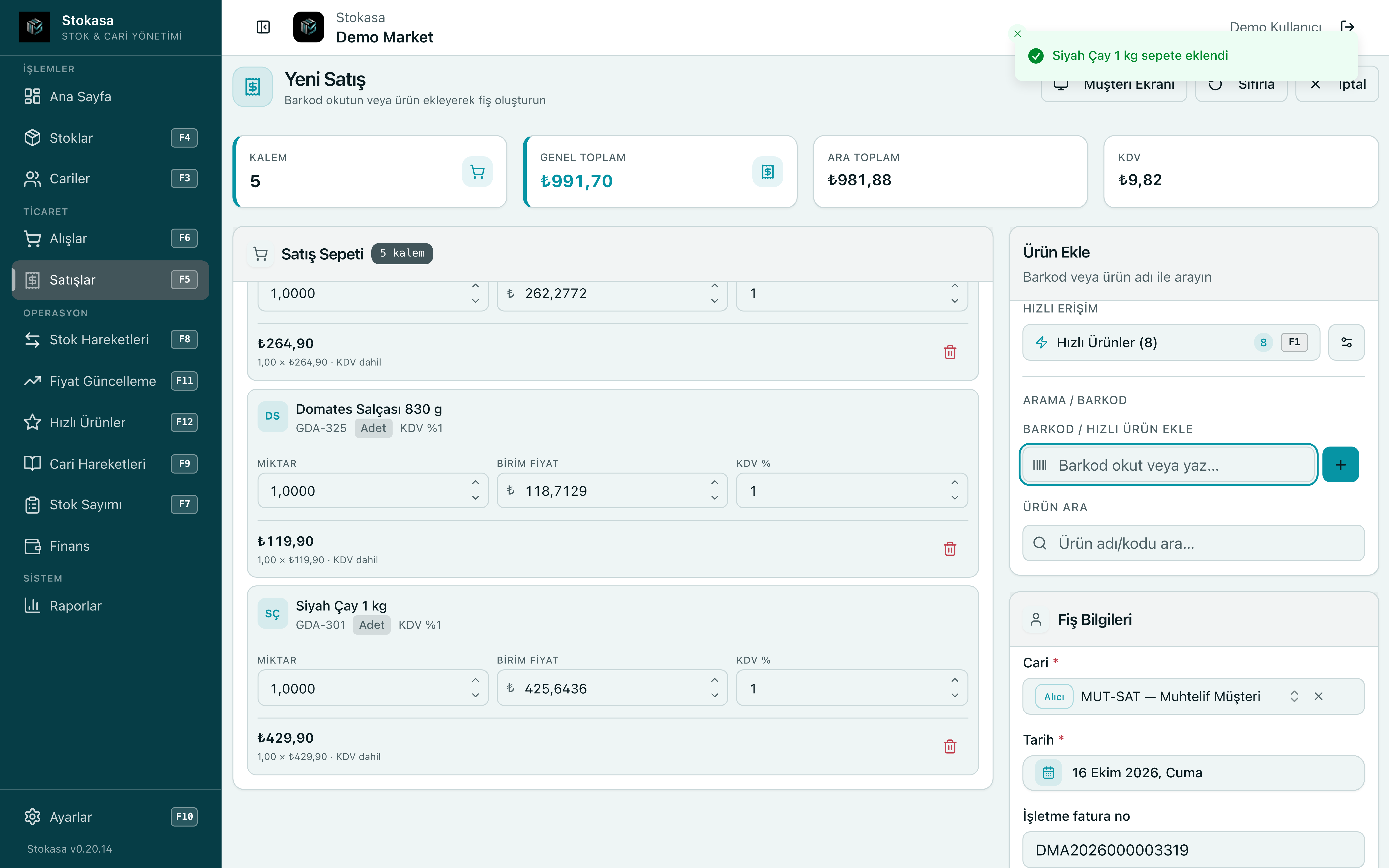Open Cariler section
This screenshot has width=1389, height=868.
110,178
